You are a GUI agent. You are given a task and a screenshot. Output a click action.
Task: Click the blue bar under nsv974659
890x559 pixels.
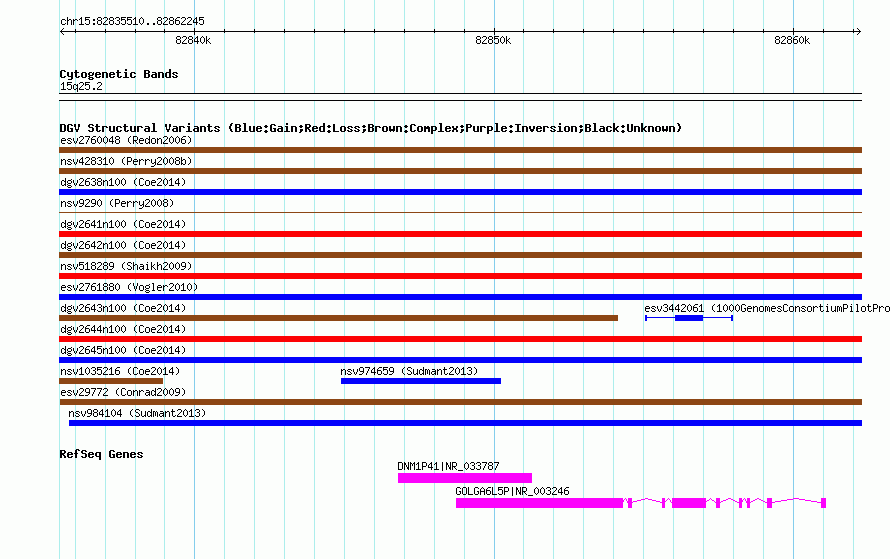pyautogui.click(x=421, y=381)
